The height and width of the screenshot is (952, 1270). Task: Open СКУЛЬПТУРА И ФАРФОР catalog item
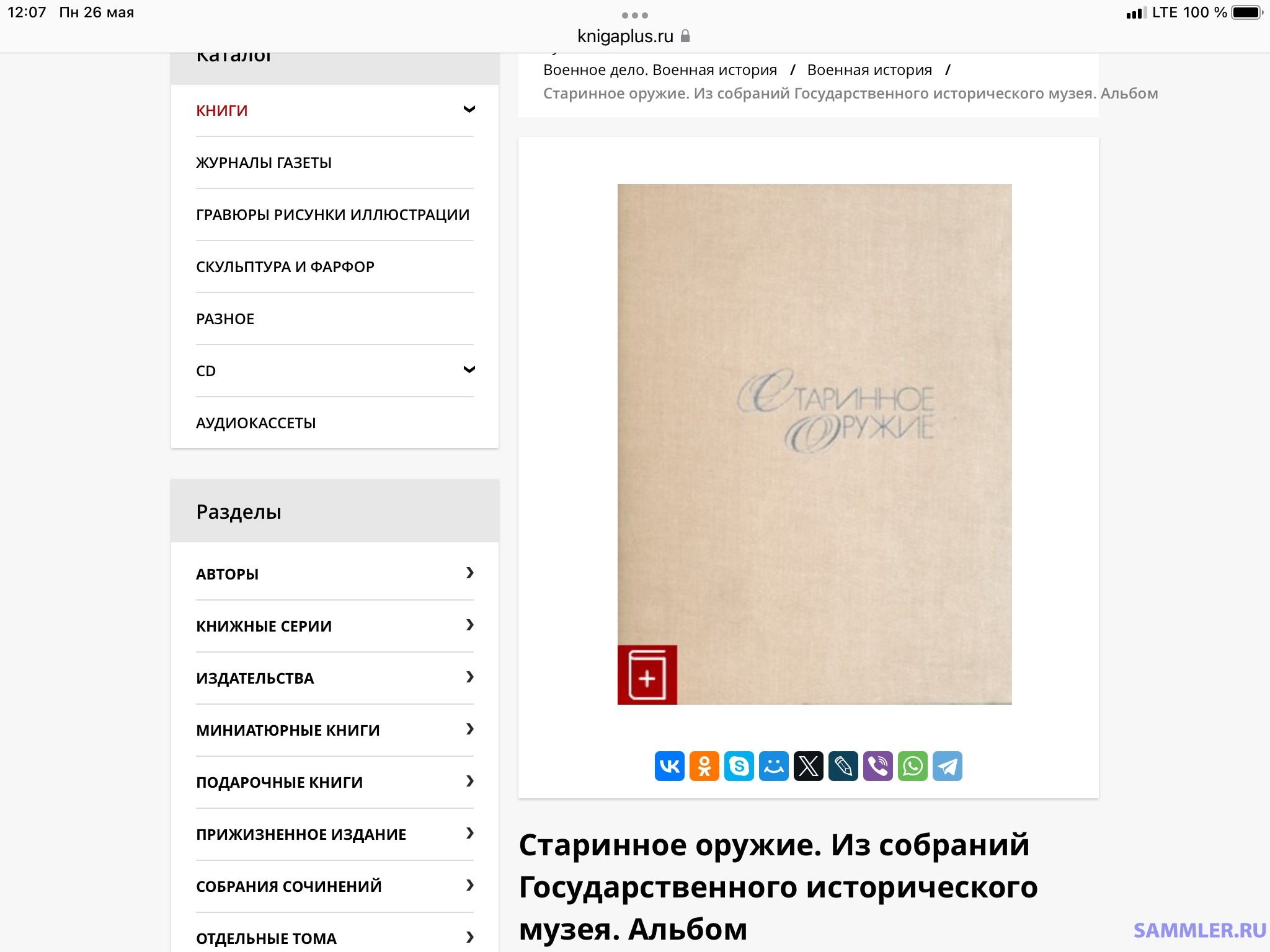285,267
